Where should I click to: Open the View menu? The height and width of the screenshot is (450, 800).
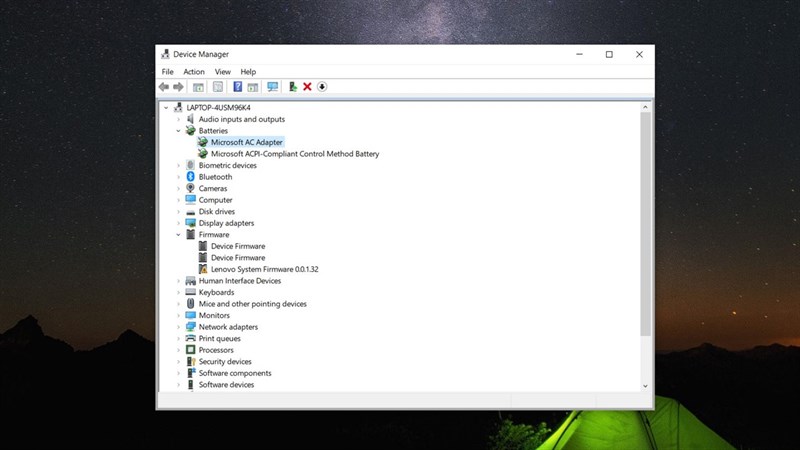pos(222,72)
